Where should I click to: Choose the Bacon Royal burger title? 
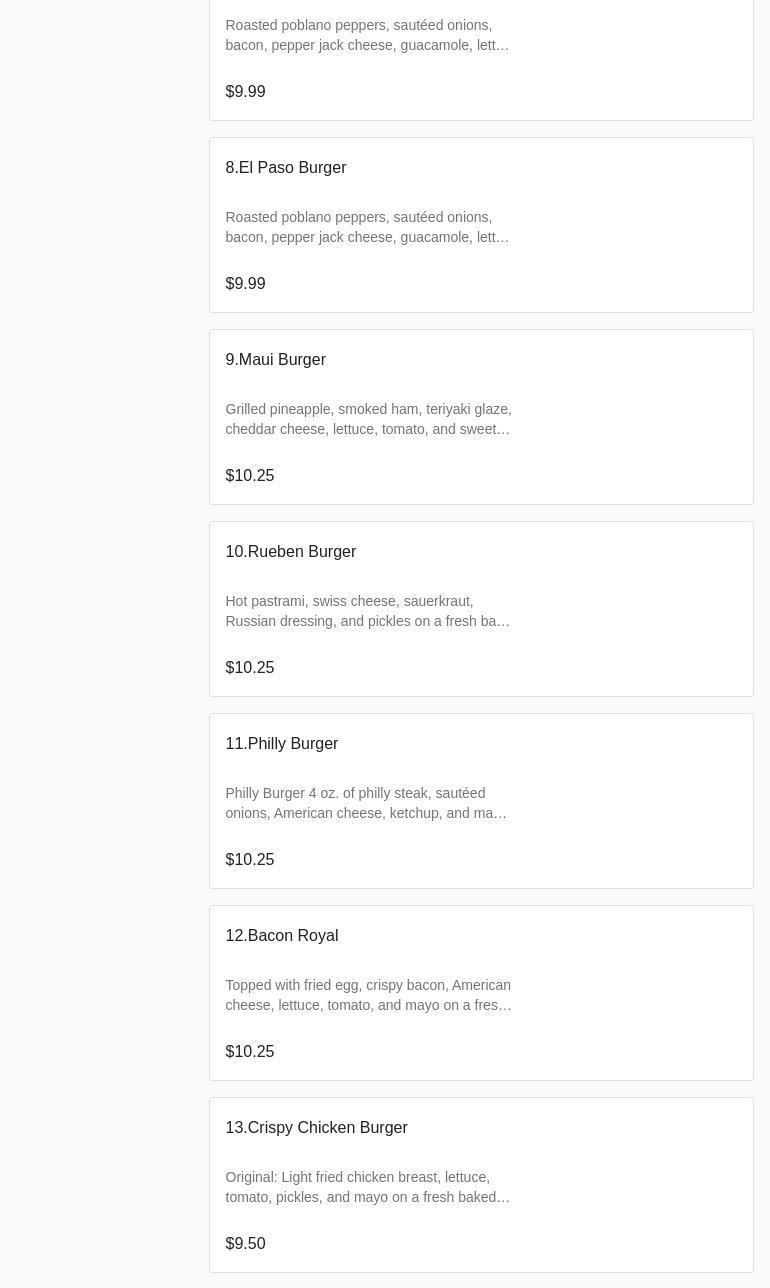[x=281, y=936]
